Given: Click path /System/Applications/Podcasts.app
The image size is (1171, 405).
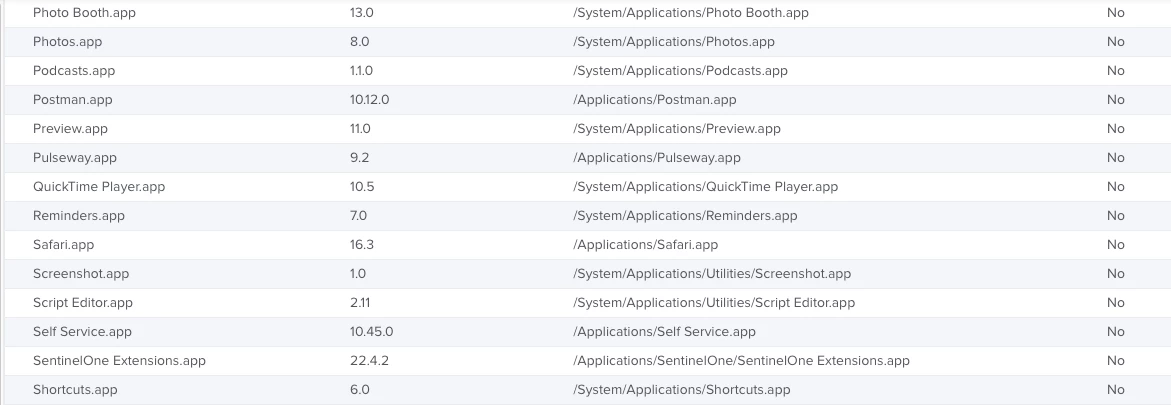Looking at the screenshot, I should coord(680,71).
